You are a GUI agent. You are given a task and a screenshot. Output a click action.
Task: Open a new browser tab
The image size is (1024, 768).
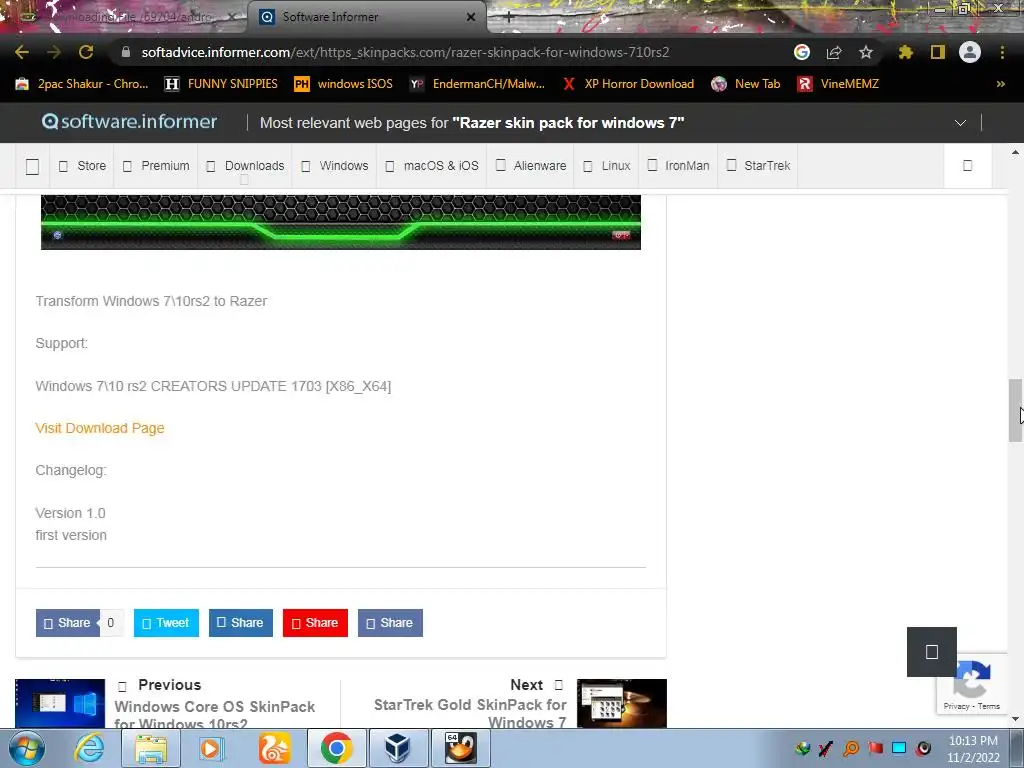[509, 18]
